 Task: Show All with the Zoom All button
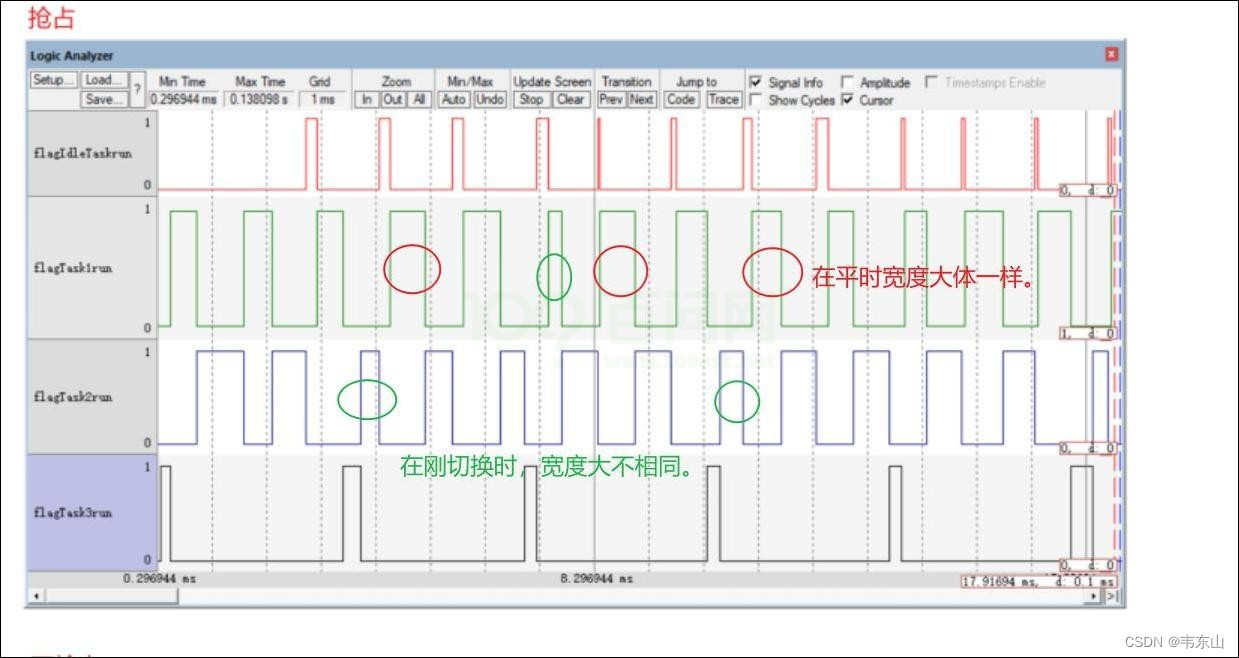[420, 99]
